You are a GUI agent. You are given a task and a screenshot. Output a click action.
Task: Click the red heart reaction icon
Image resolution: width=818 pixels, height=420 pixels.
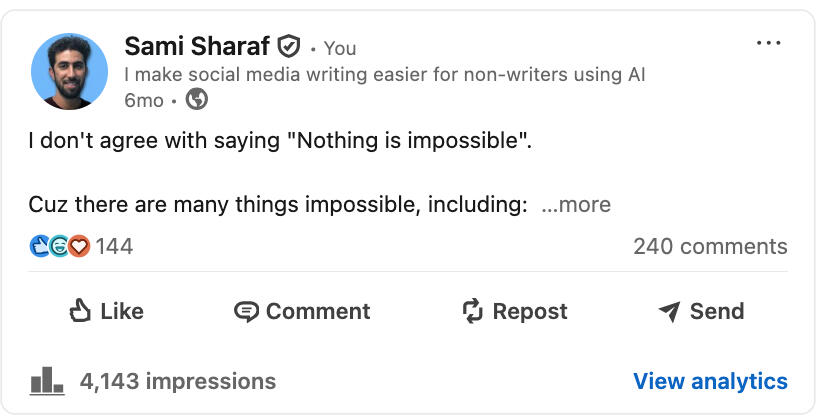point(78,246)
